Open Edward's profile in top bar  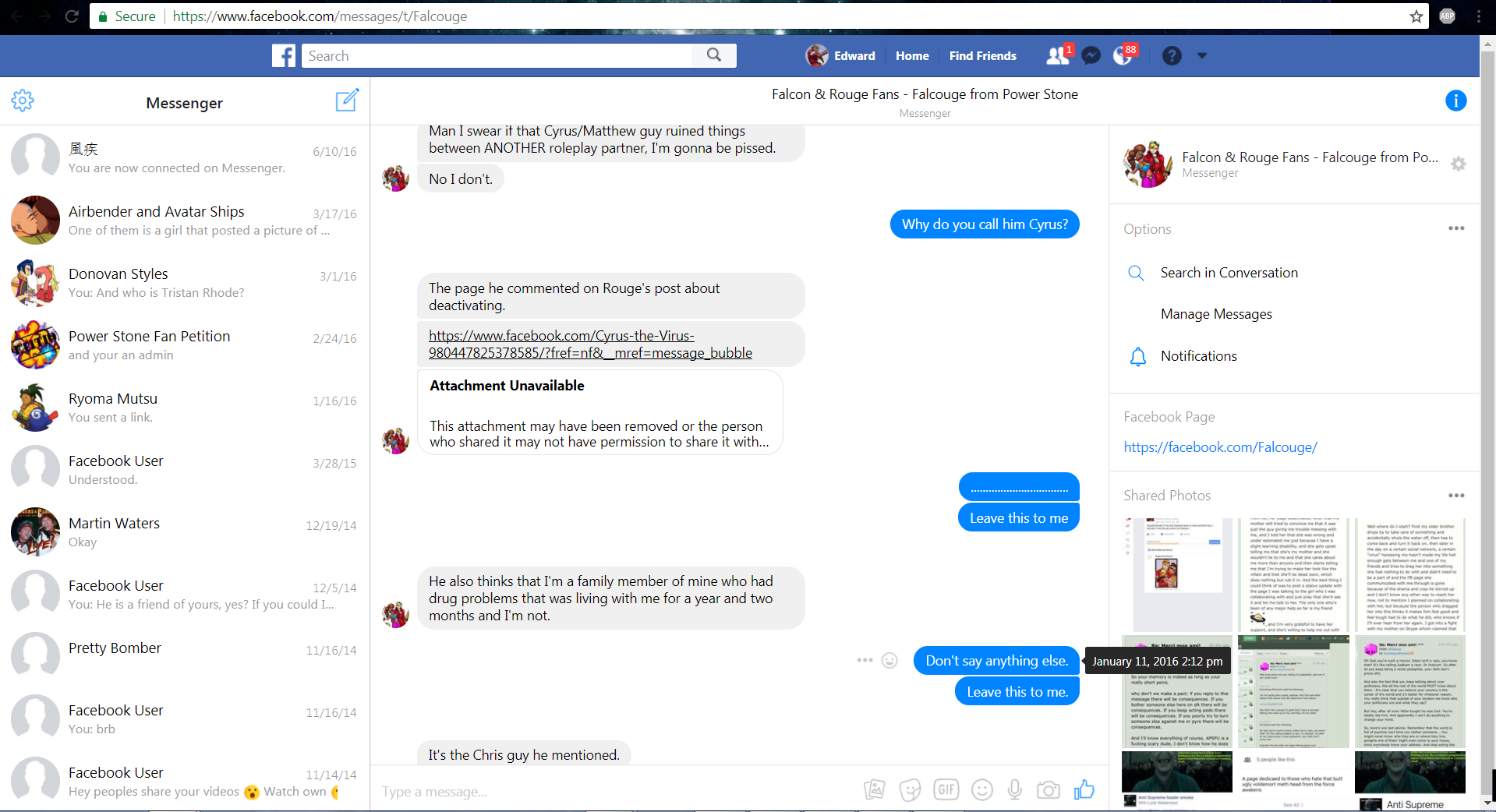[840, 55]
